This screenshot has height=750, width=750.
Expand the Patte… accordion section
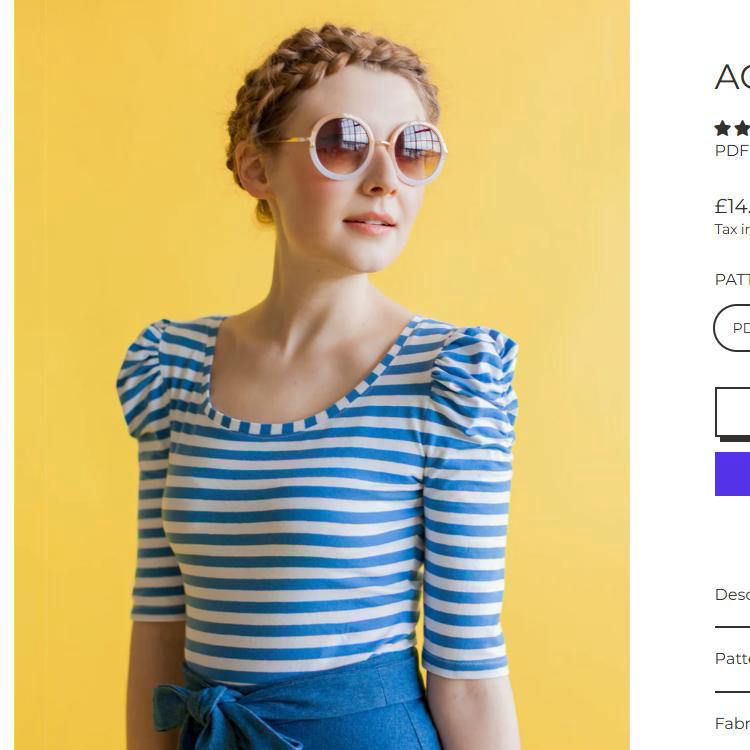(x=733, y=659)
